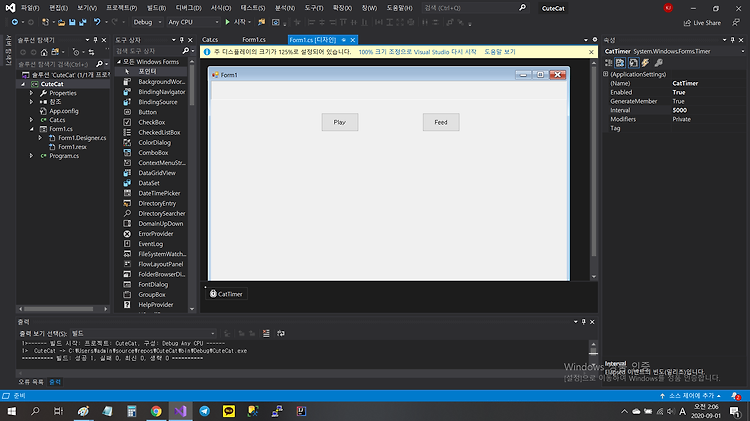
Task: Open the Windows Start menu
Action: [11, 411]
